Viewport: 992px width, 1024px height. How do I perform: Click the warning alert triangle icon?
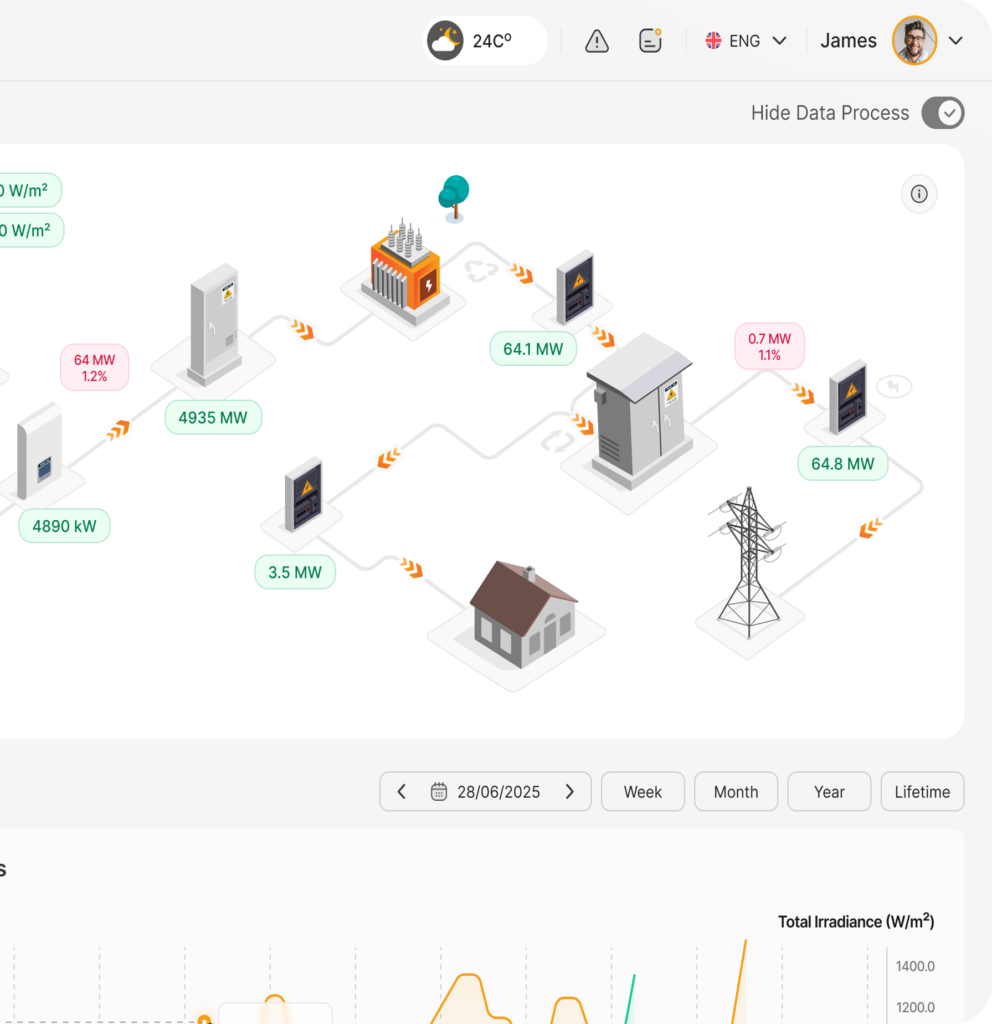pyautogui.click(x=597, y=41)
